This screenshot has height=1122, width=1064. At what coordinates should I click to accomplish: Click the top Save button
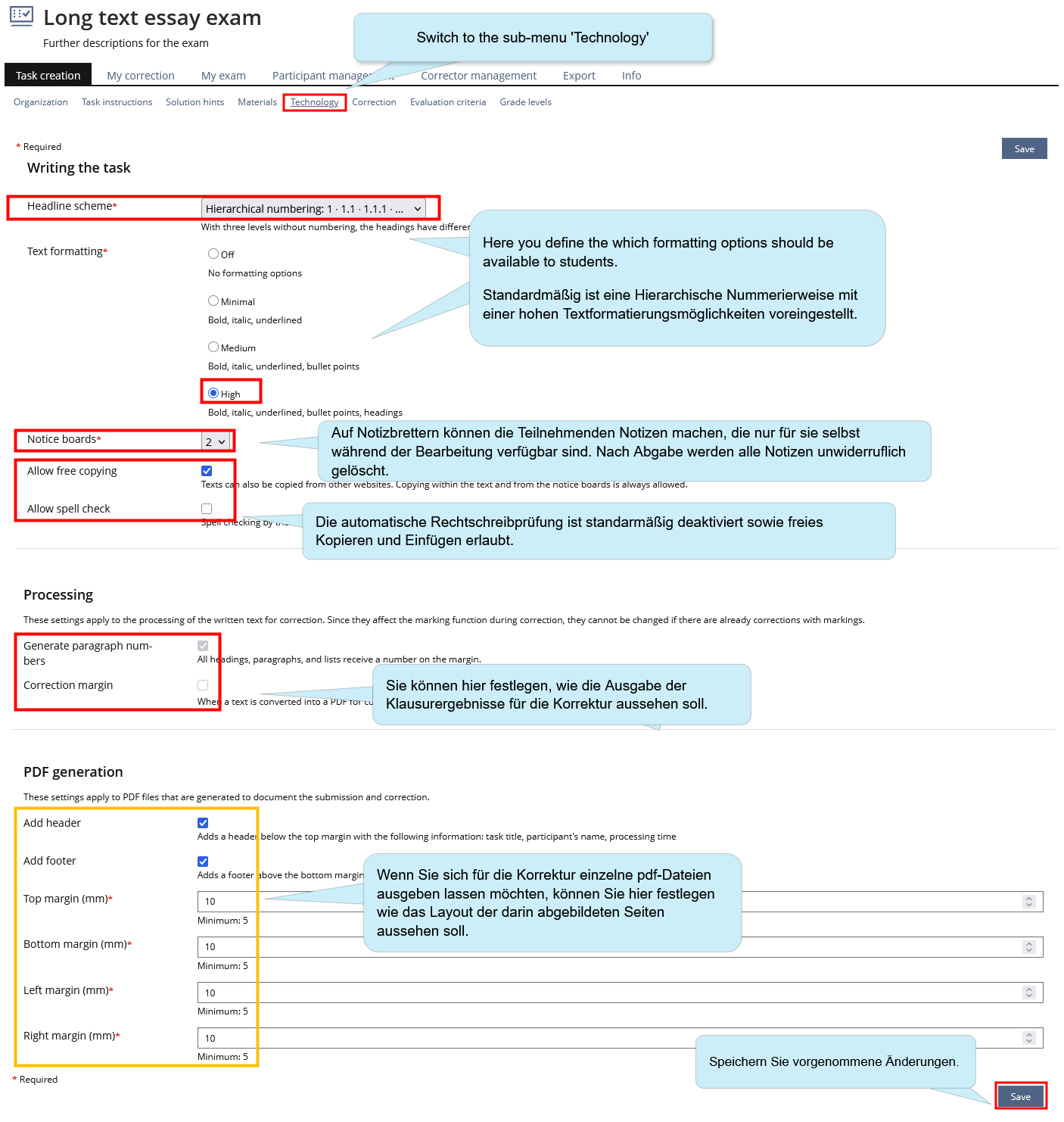tap(1024, 149)
